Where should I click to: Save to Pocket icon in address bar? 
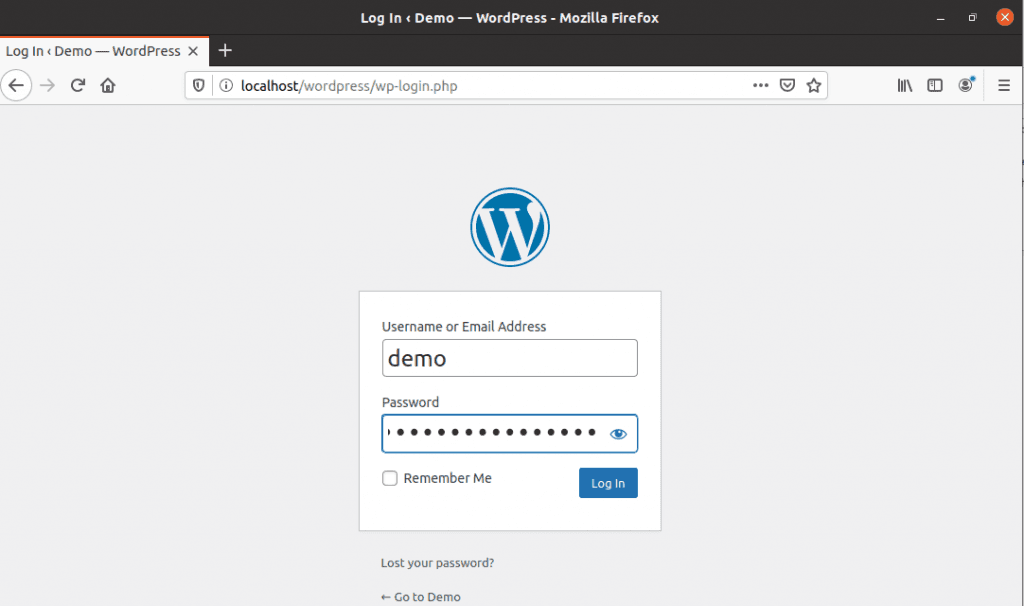[x=788, y=86]
